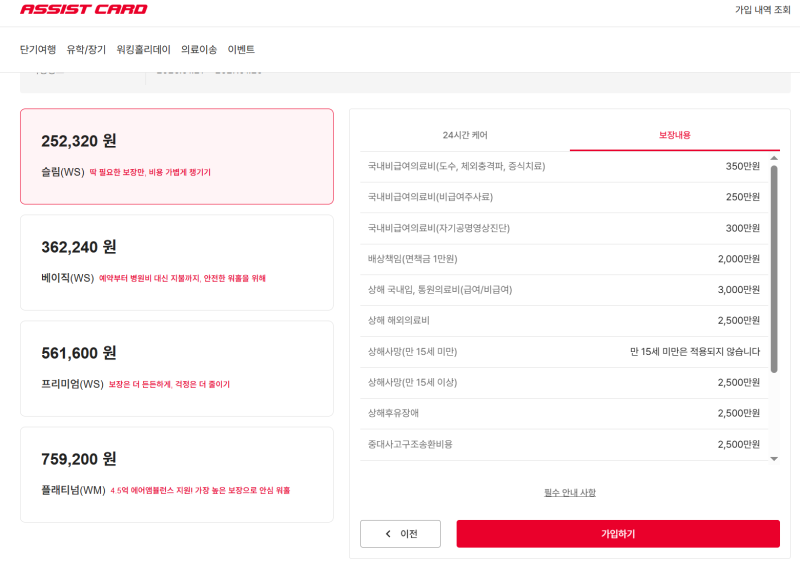
Task: Open the 워킹홀리데이 menu
Action: [x=143, y=50]
